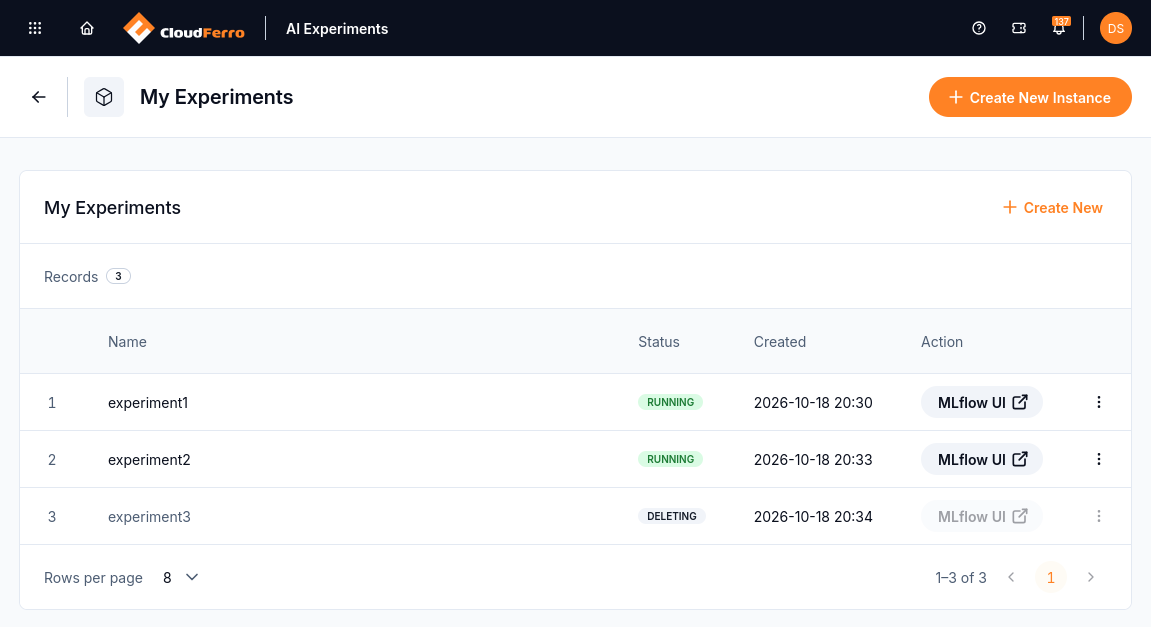Screen dimensions: 1151x627
Task: Click experiment2 name
Action: (149, 460)
